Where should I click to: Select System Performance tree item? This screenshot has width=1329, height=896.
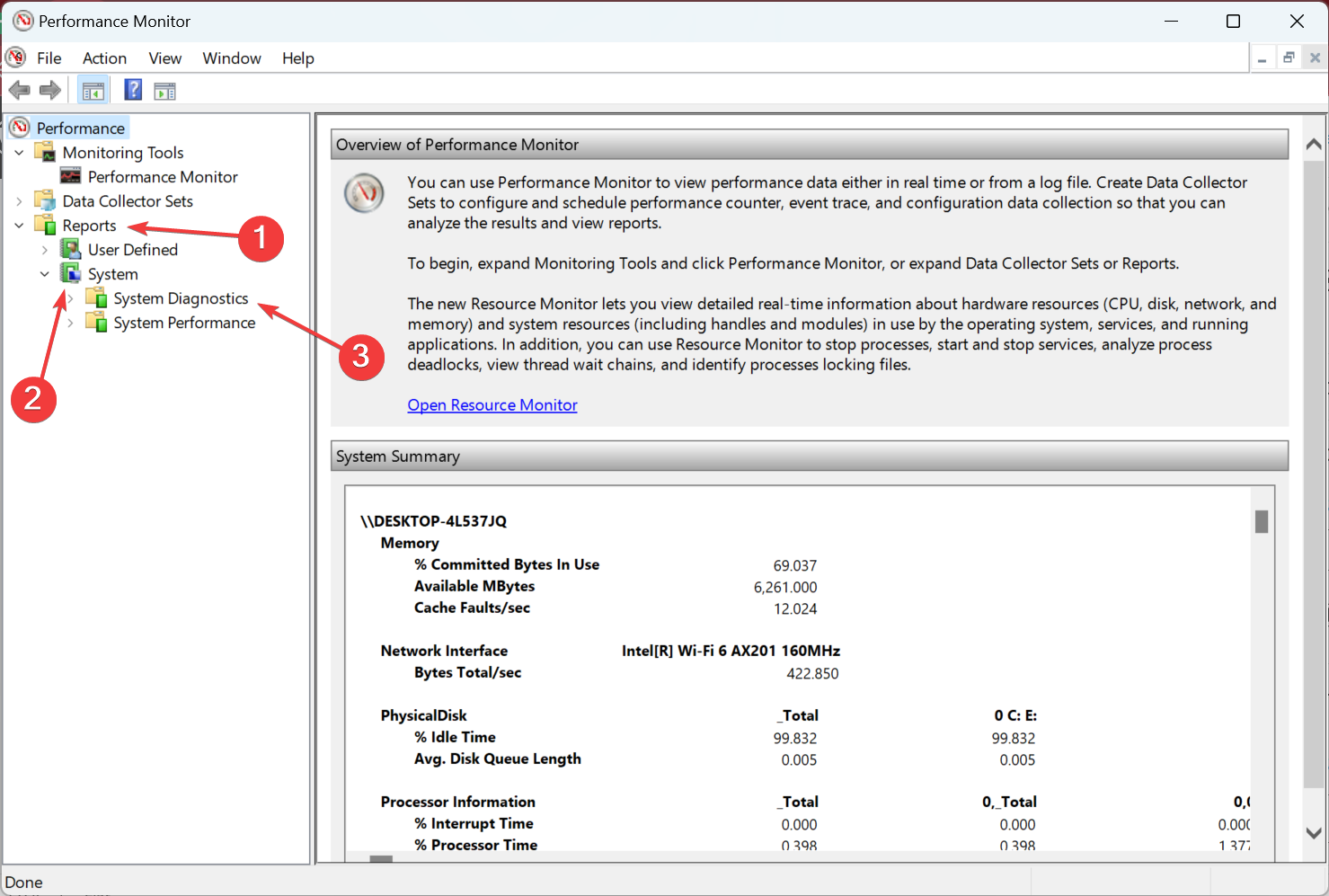184,323
